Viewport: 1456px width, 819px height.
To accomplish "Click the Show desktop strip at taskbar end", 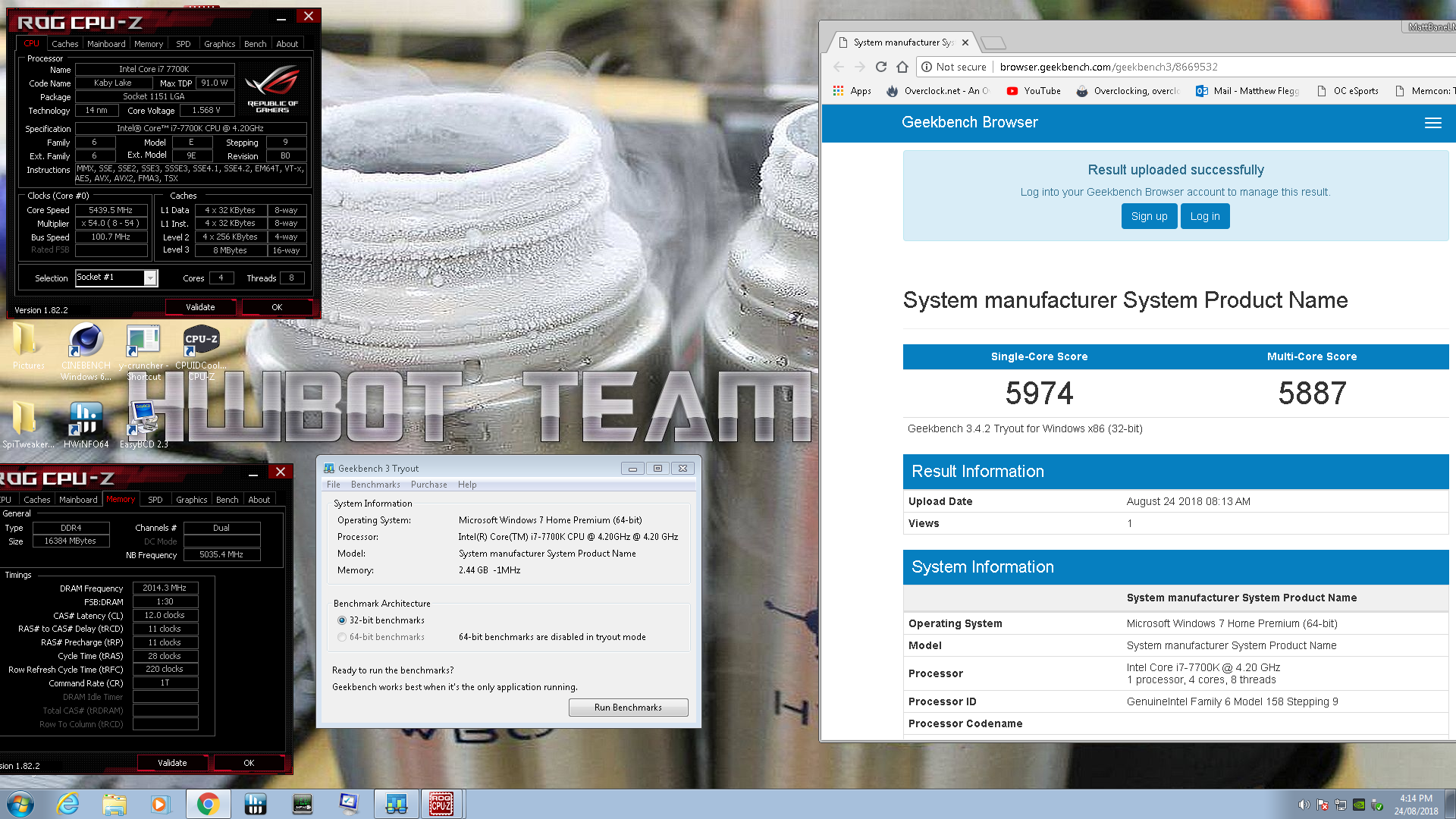I will click(1450, 804).
